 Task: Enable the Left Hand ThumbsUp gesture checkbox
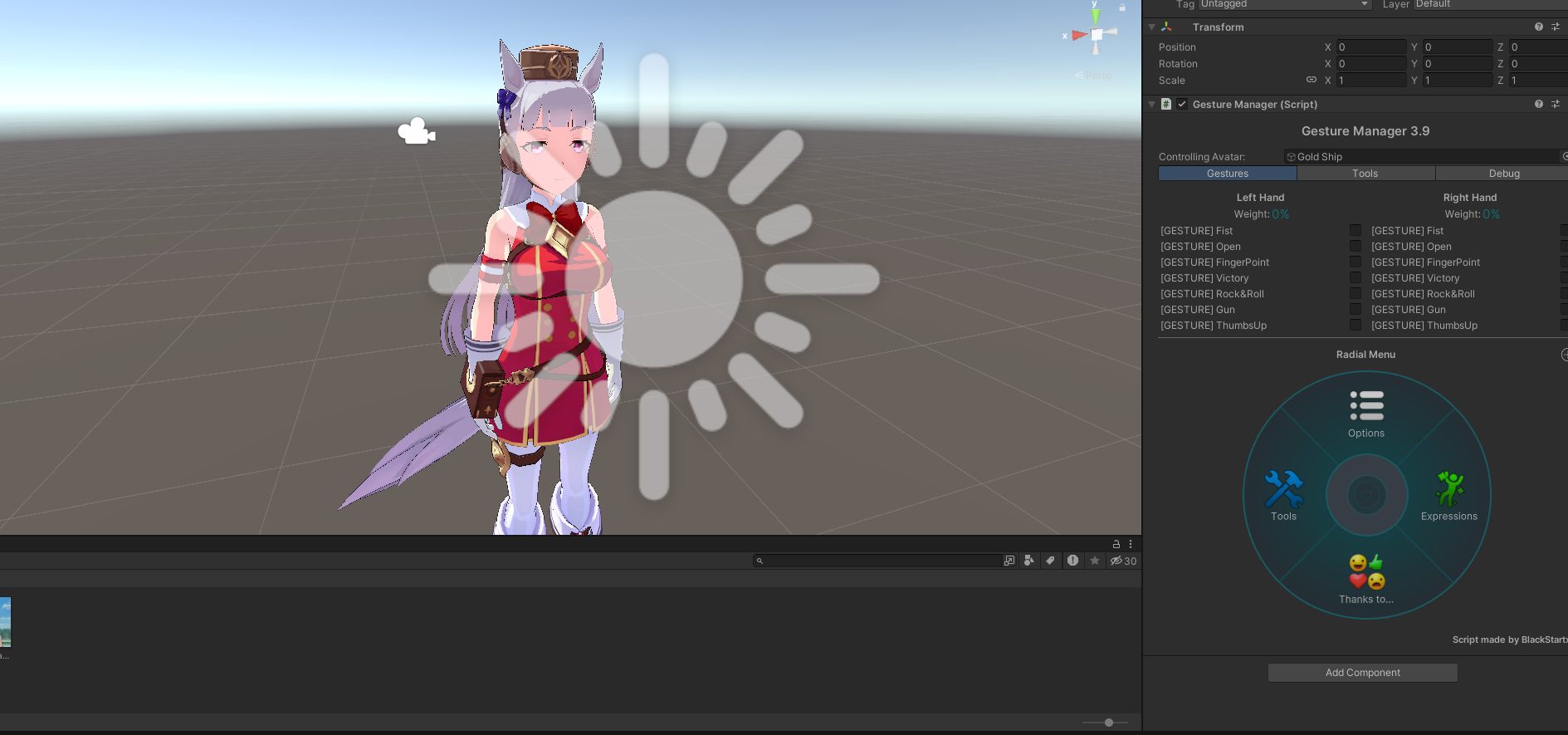pos(1356,325)
